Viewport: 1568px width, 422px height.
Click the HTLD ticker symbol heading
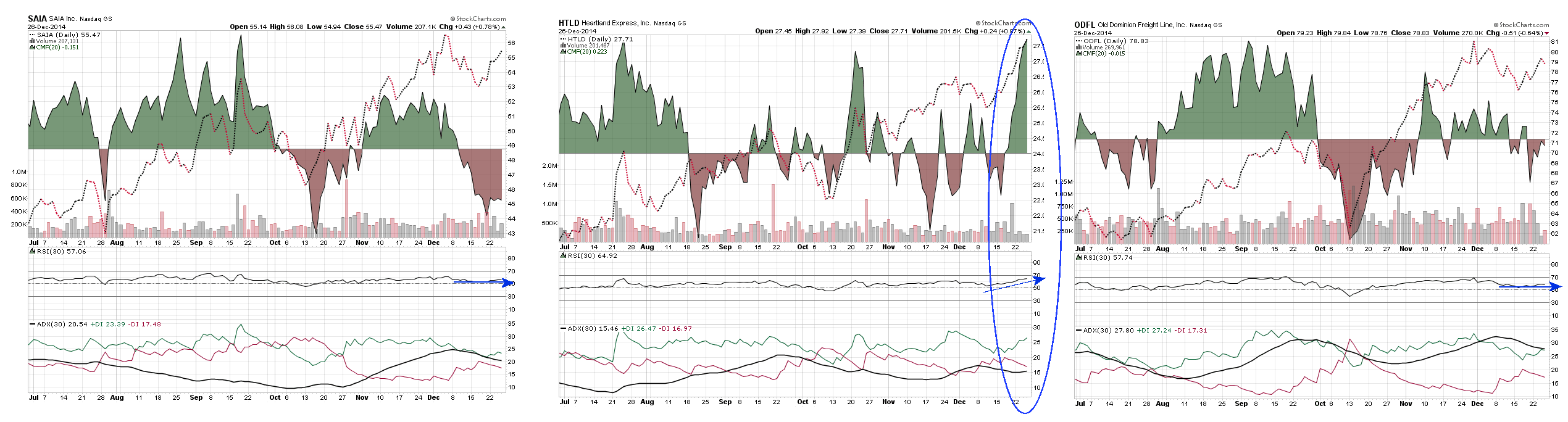[x=569, y=23]
